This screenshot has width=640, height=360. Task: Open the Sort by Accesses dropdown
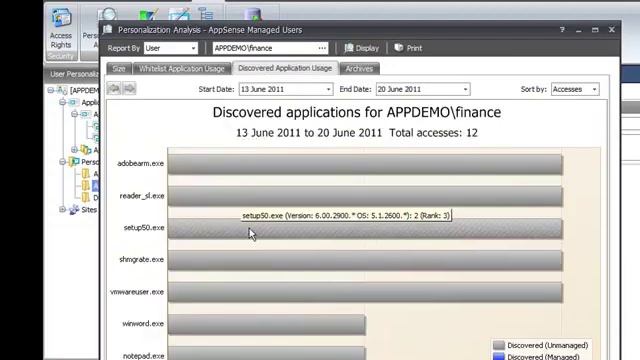(x=594, y=89)
